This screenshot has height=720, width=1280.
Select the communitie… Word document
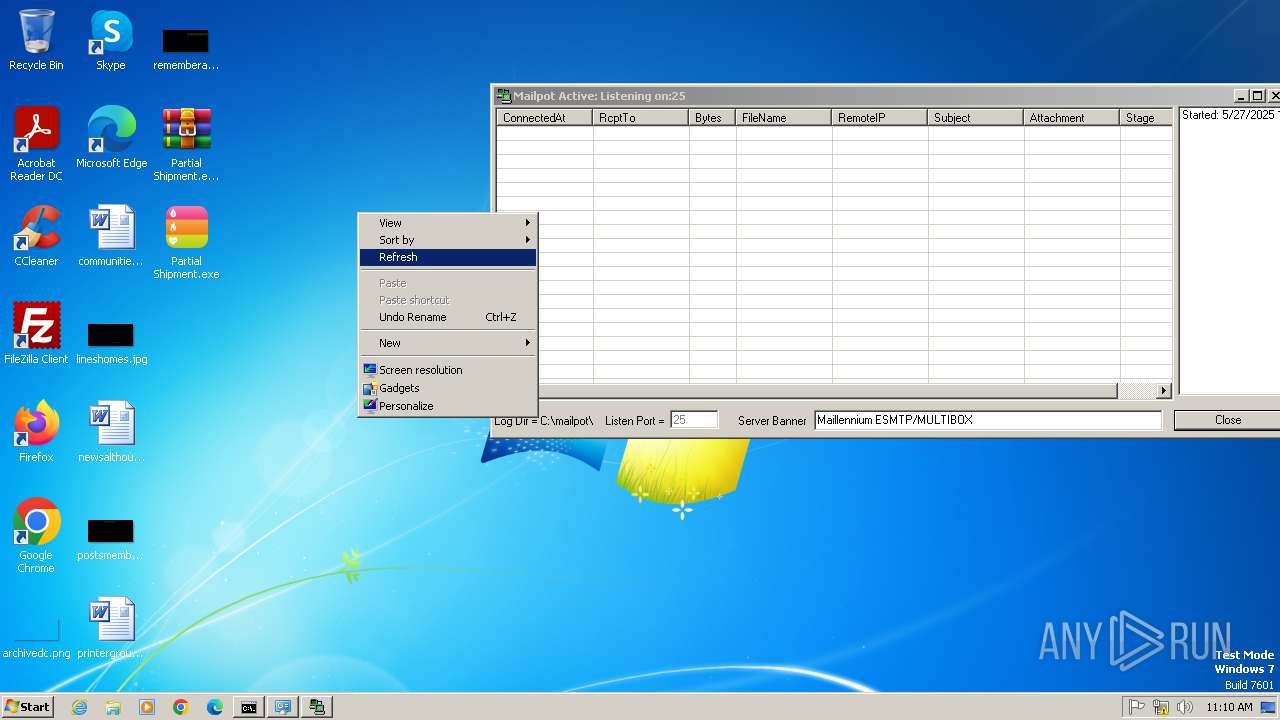[x=111, y=236]
